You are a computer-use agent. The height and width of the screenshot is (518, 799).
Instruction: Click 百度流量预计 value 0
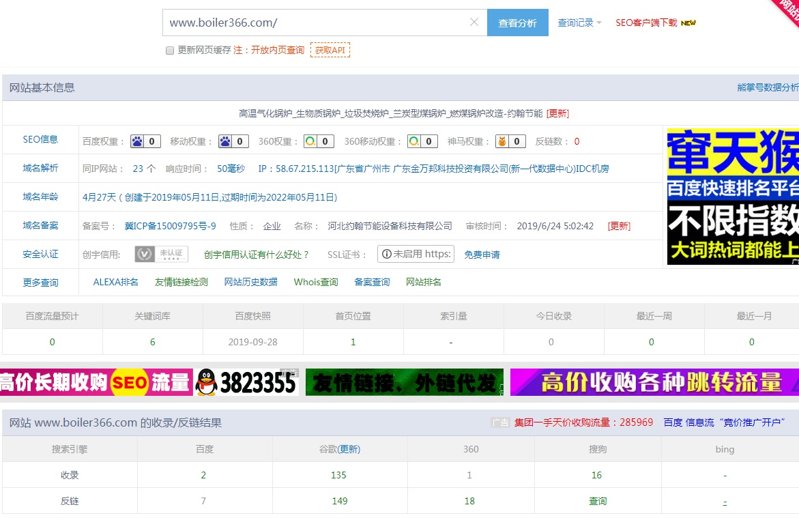pos(52,342)
